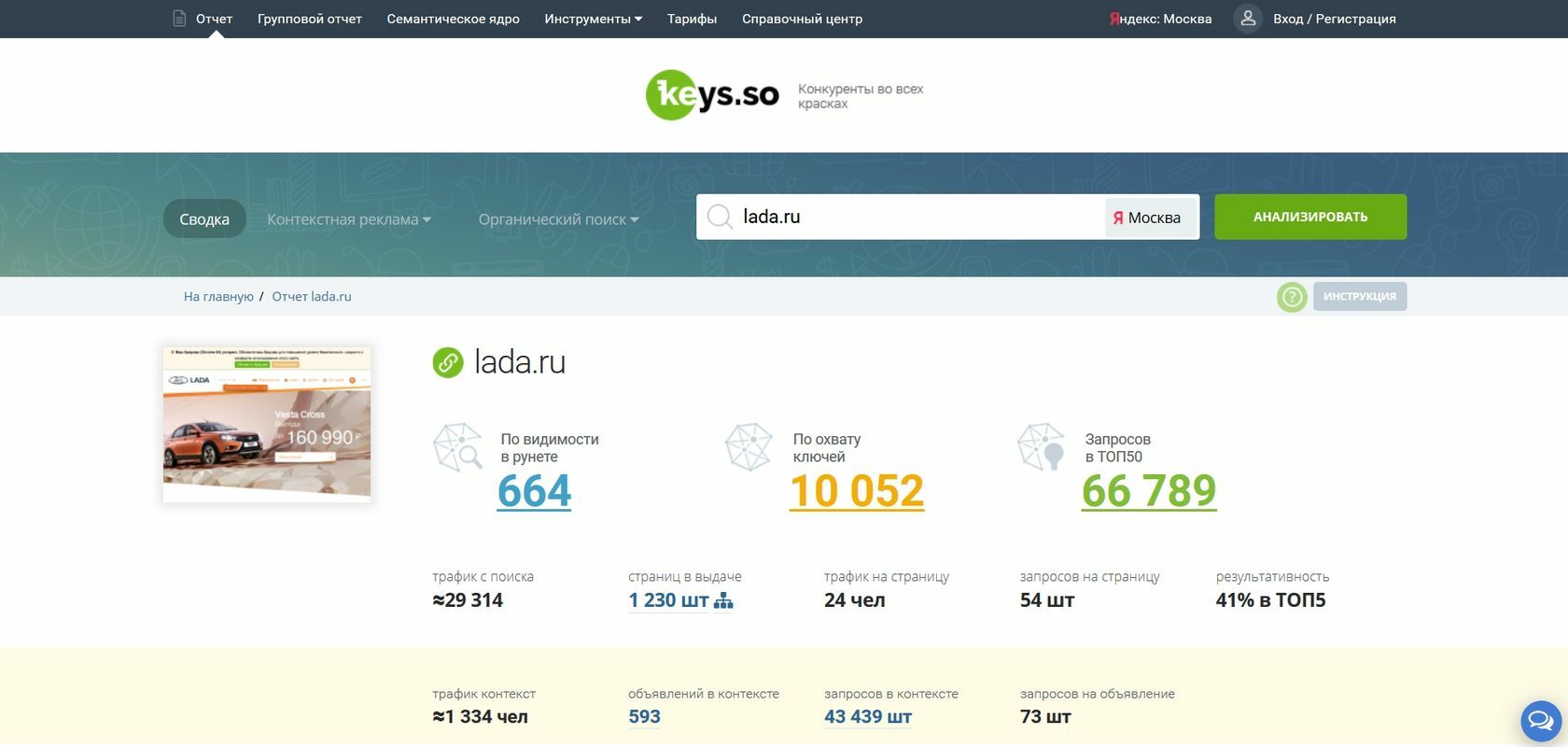Click the Конкуренты во всех красках tagline
This screenshot has height=747, width=1568.
[861, 96]
